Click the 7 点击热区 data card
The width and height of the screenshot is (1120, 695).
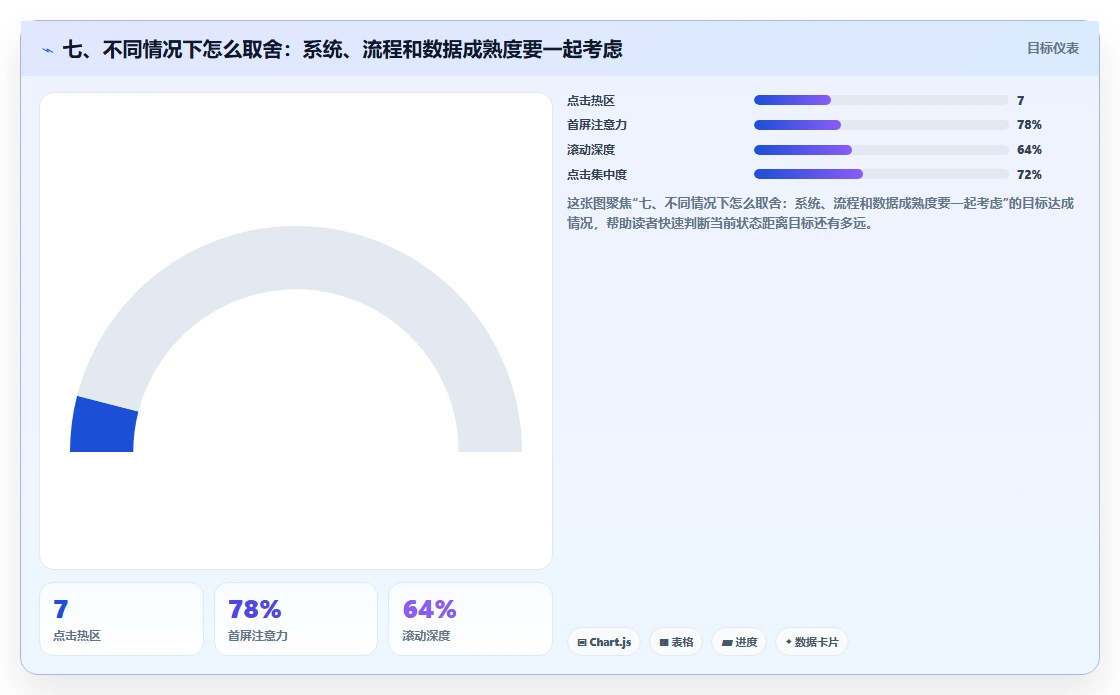121,619
